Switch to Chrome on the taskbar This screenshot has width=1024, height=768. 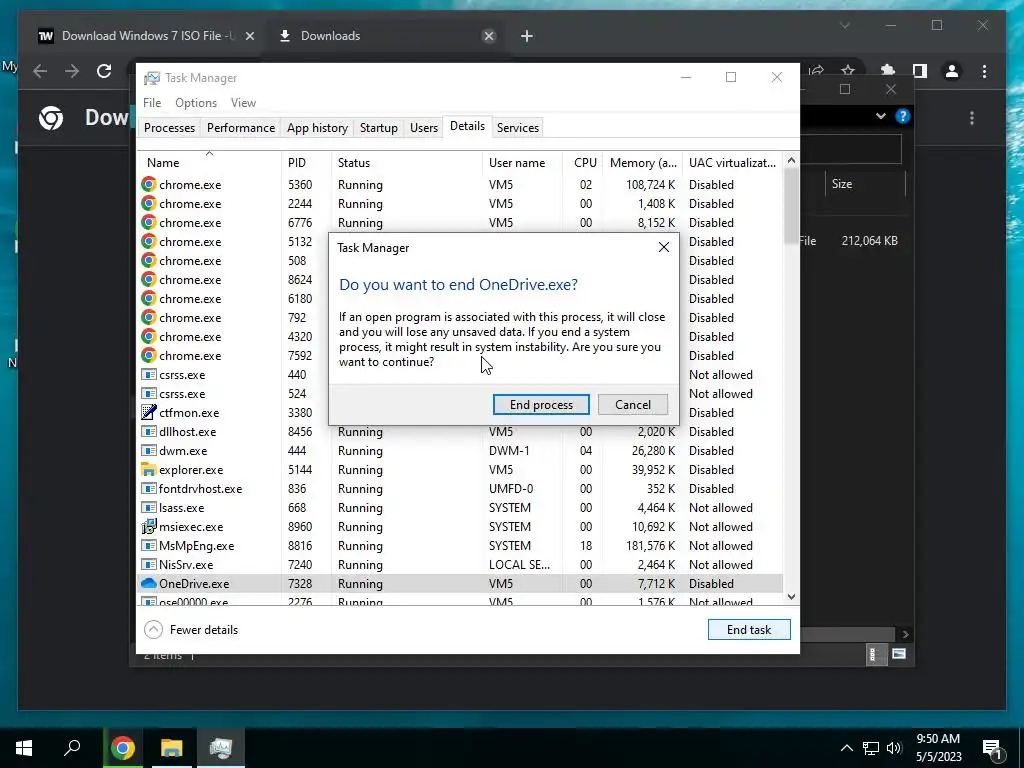[122, 748]
